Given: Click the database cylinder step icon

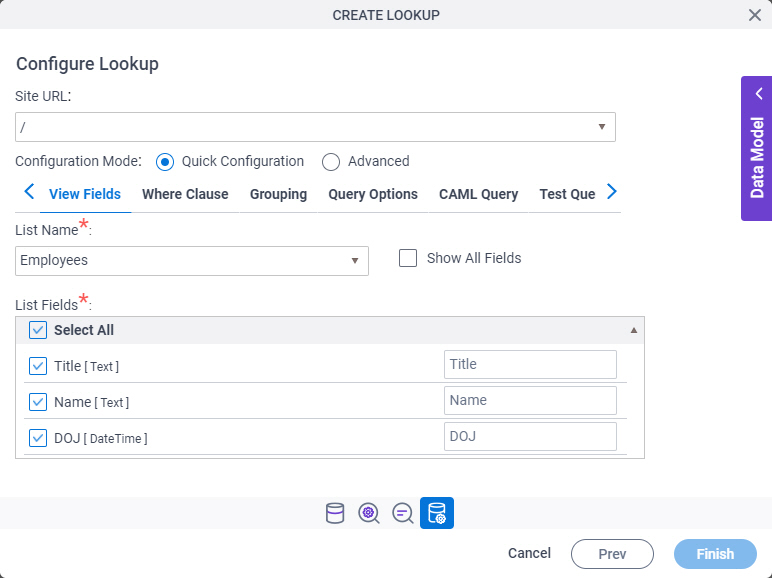Looking at the screenshot, I should pos(335,513).
